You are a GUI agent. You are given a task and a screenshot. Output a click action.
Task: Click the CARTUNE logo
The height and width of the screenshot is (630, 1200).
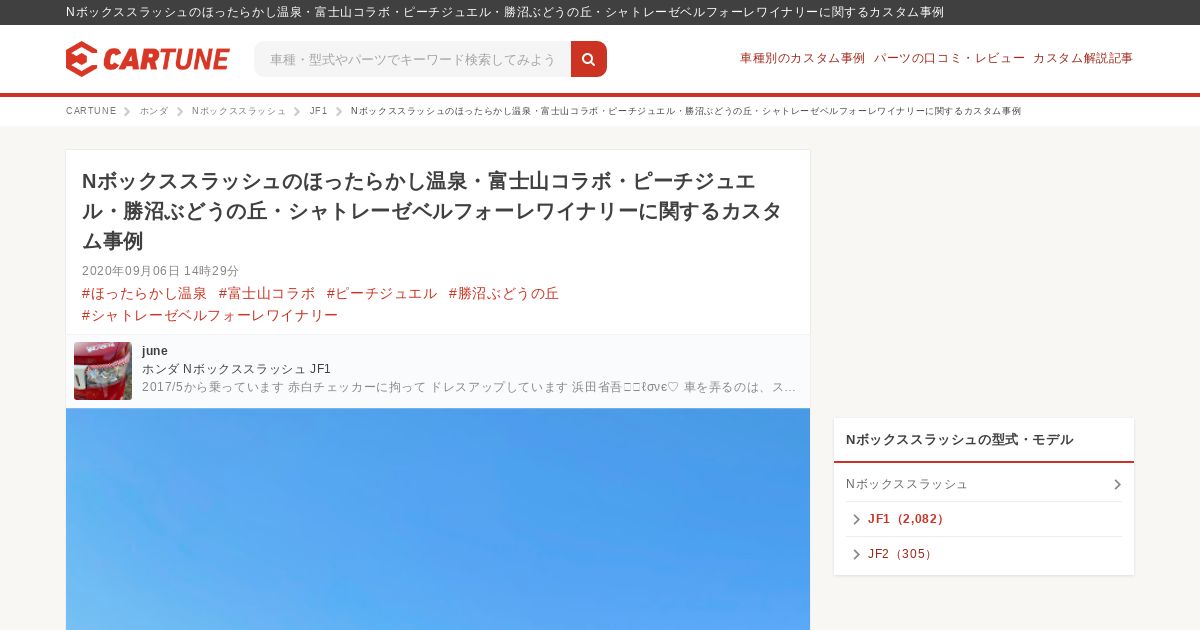148,59
